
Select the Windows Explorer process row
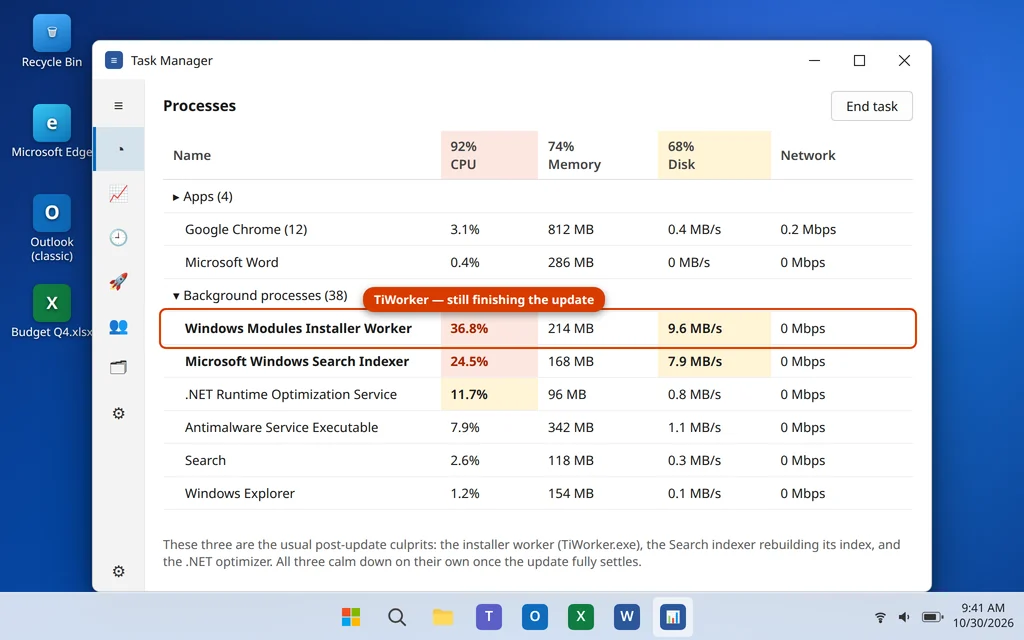[537, 494]
